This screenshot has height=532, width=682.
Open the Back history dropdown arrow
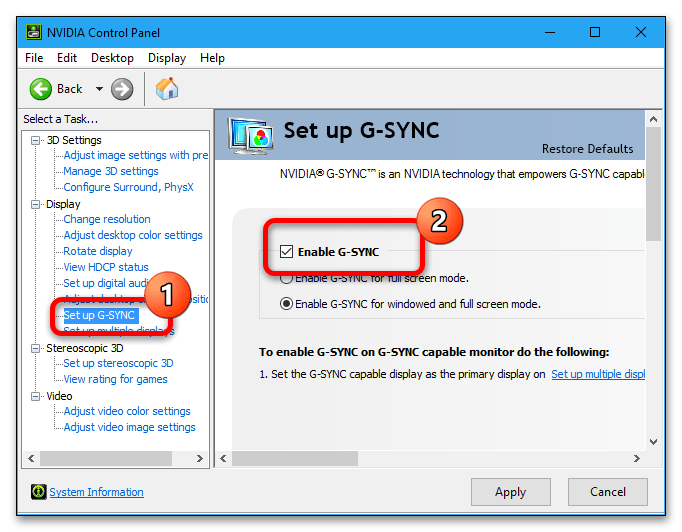point(99,89)
